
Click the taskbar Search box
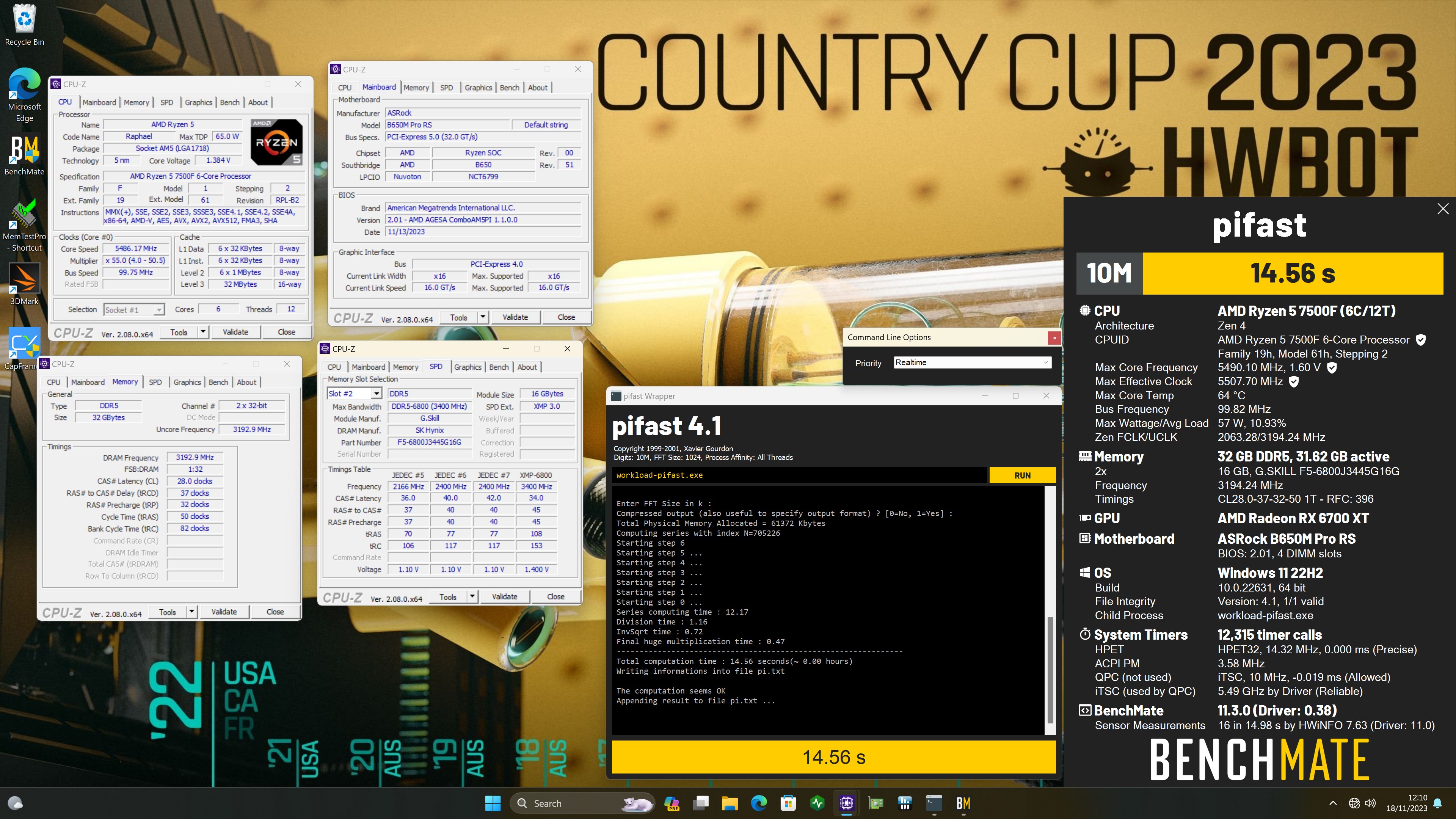pos(582,803)
